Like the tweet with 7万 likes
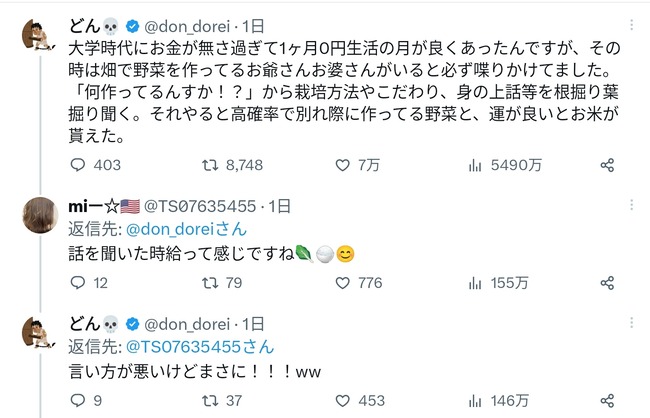Image resolution: width=650 pixels, height=418 pixels. point(341,165)
